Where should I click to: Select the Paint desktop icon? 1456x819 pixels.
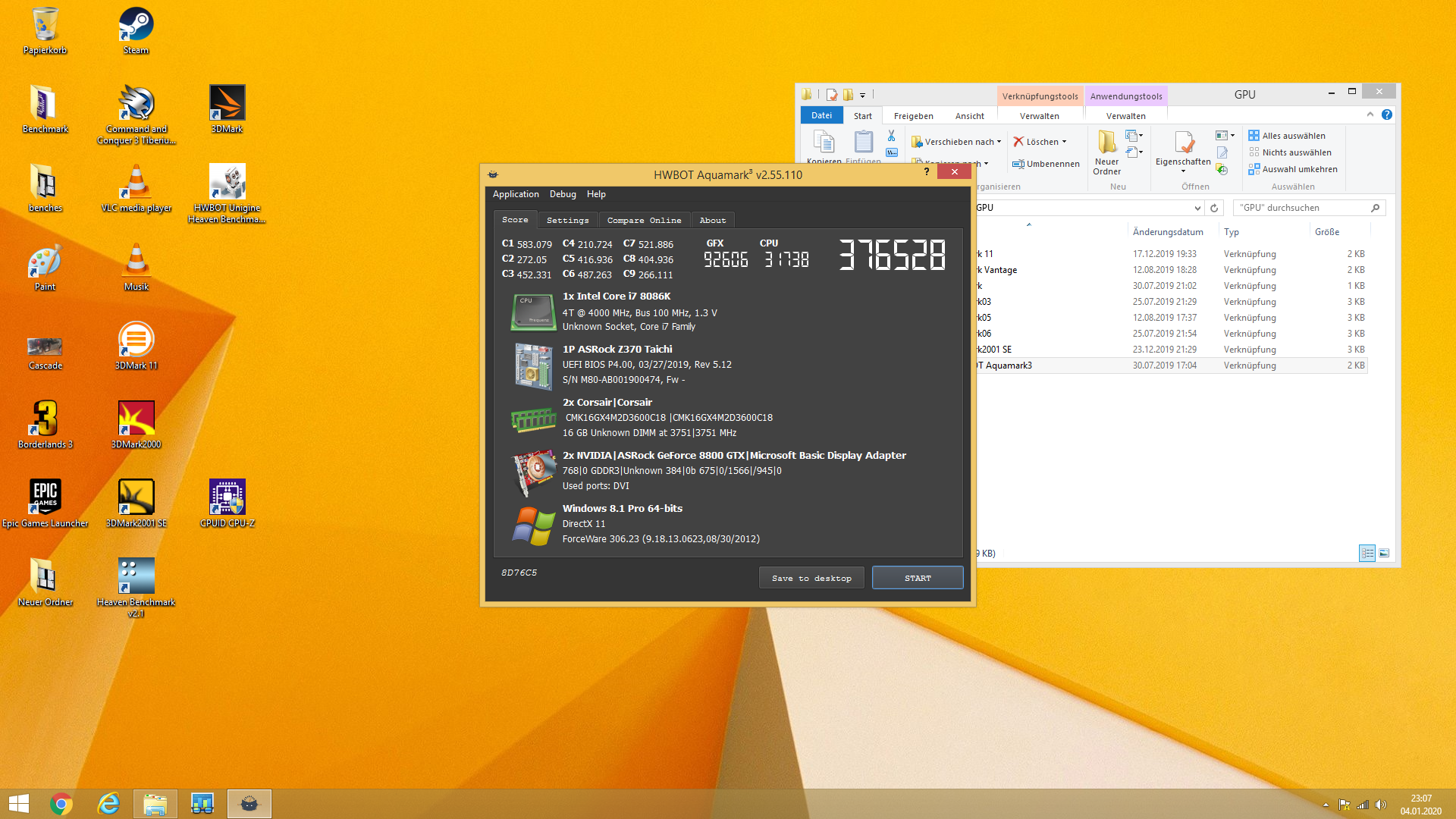pyautogui.click(x=45, y=267)
